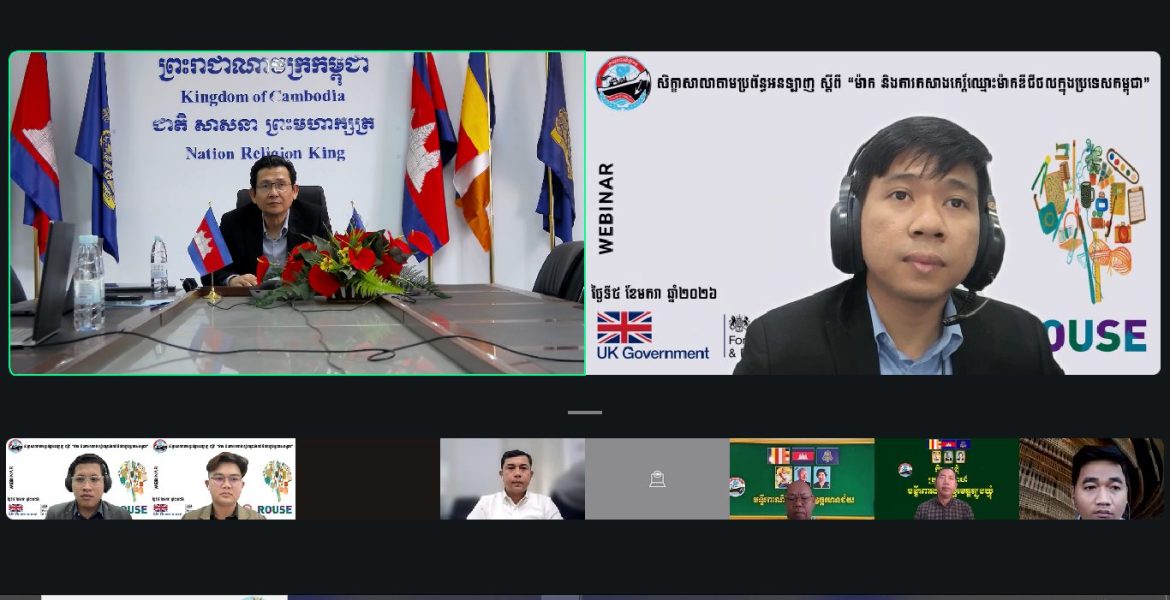Pick the second green-backdrop thumbnail with the standing participant
Image resolution: width=1170 pixels, height=600 pixels.
pos(946,479)
